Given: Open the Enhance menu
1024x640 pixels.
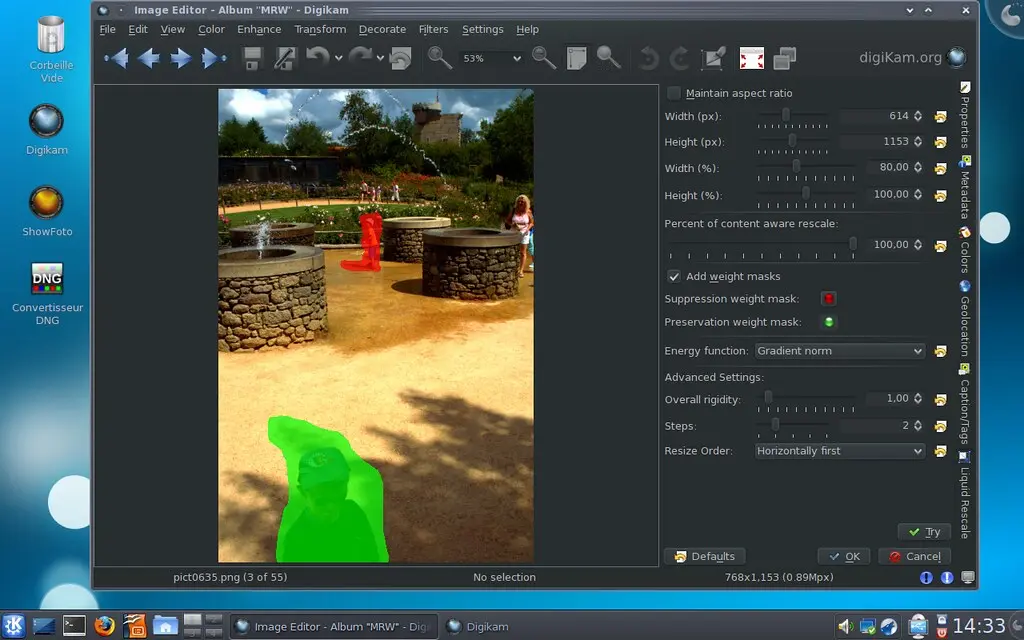Looking at the screenshot, I should coord(259,29).
